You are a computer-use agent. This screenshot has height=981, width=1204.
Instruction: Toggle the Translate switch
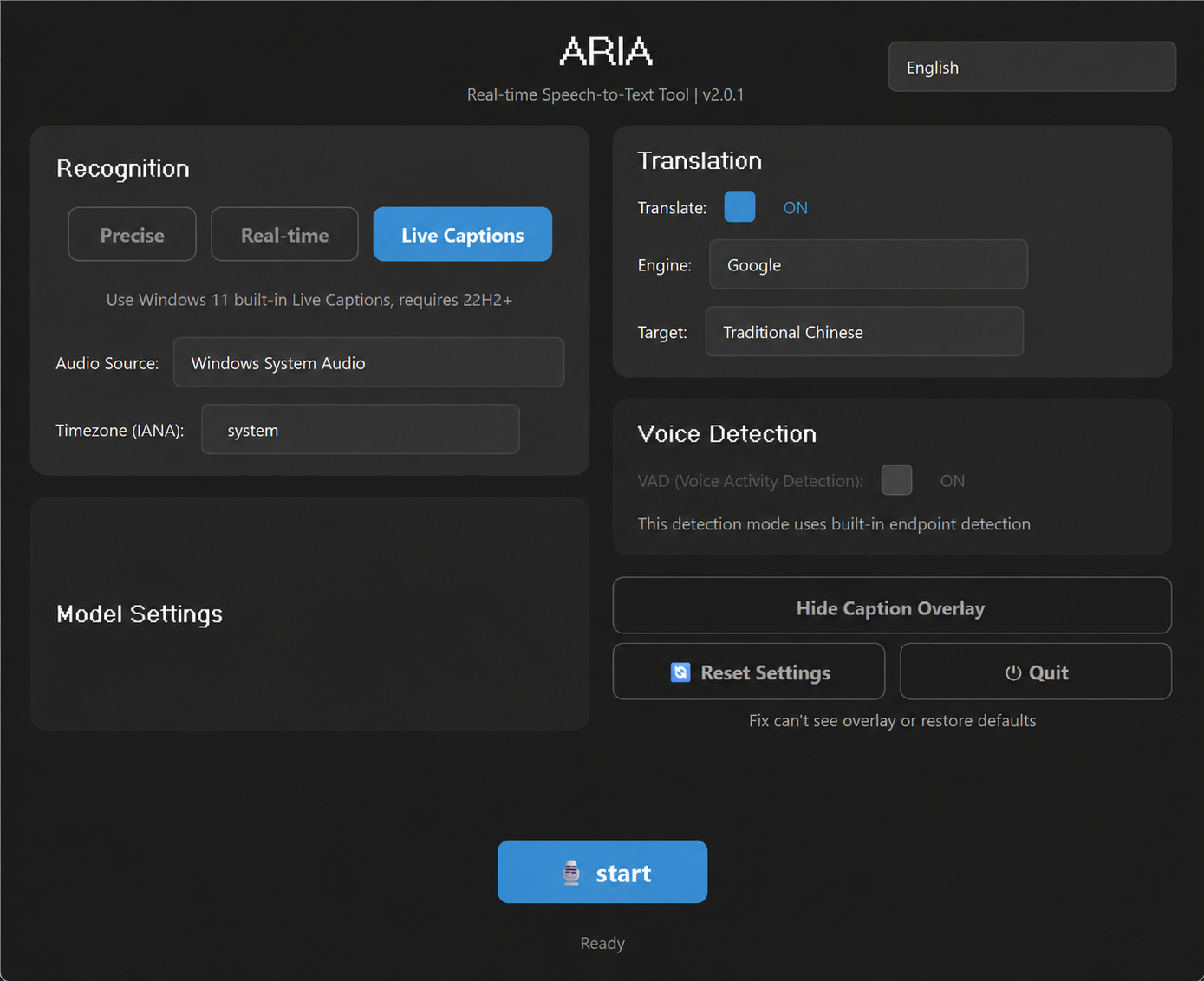click(x=739, y=207)
